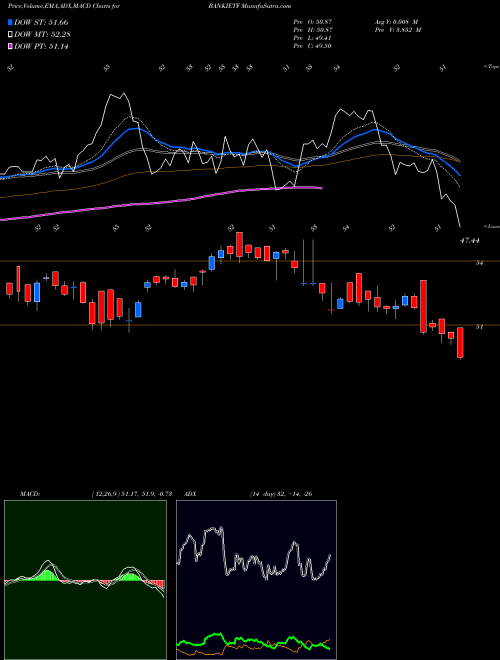Screen dimensions: 500x660
Task: Click inside the ADX indicator chart
Action: (x=256, y=580)
